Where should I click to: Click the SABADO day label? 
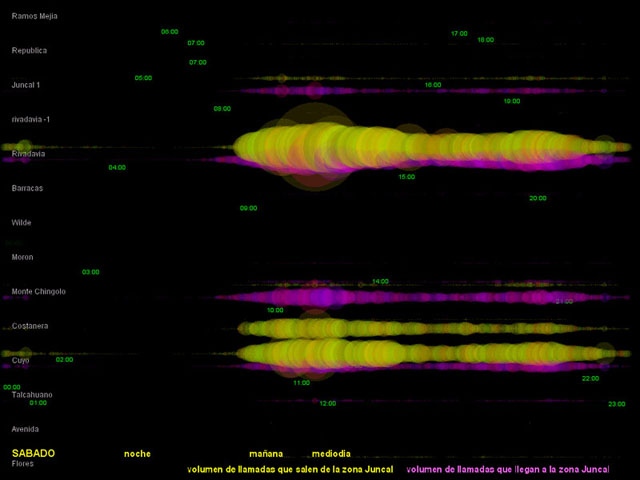tap(33, 453)
